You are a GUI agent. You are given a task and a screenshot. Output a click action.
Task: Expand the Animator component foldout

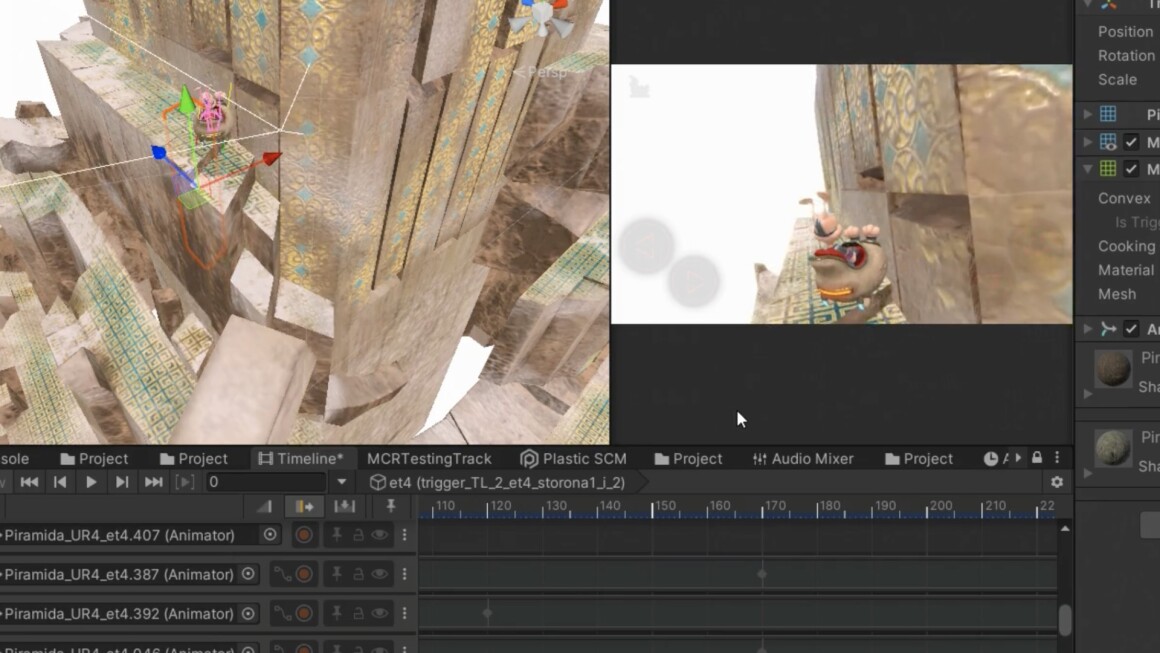coord(1088,329)
